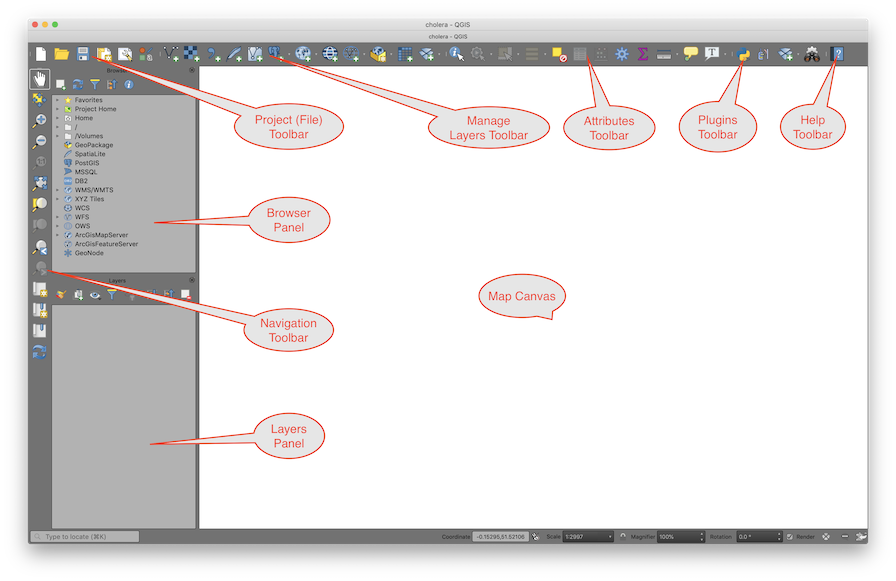896x581 pixels.
Task: Select GeoPackage in the Browser panel
Action: [x=93, y=145]
